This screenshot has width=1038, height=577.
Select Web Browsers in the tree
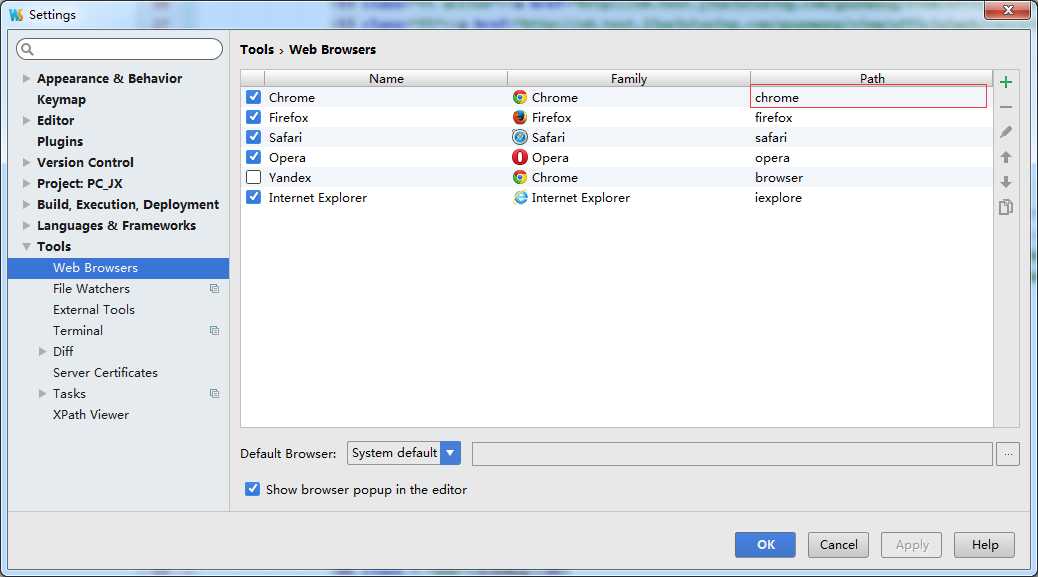[118, 268]
